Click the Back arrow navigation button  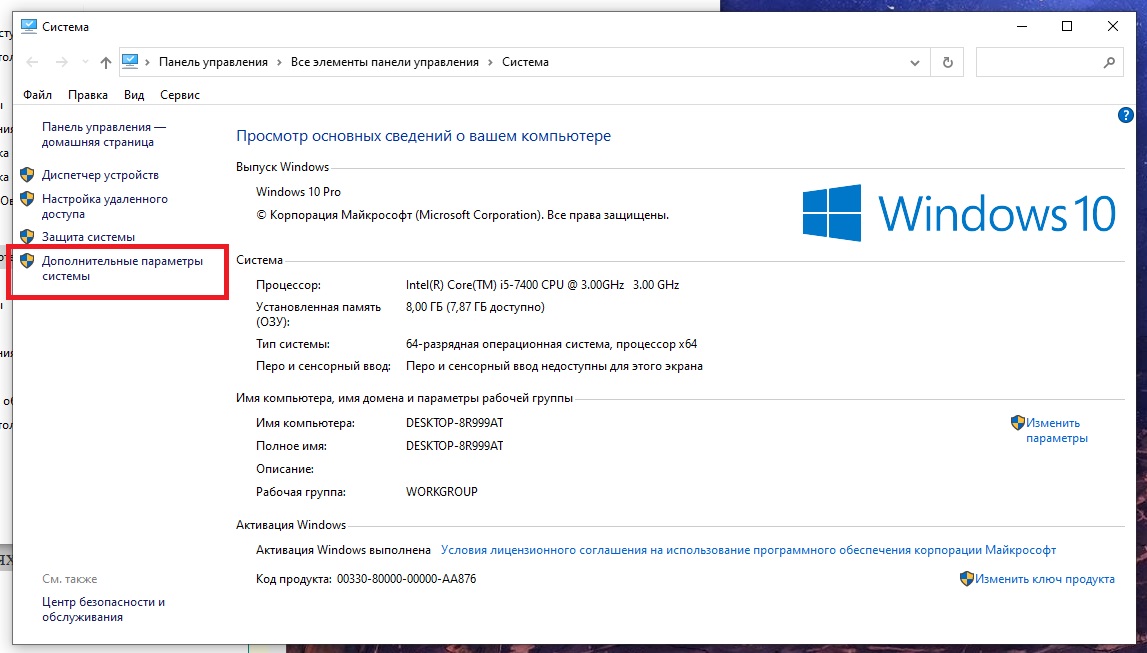coord(32,62)
